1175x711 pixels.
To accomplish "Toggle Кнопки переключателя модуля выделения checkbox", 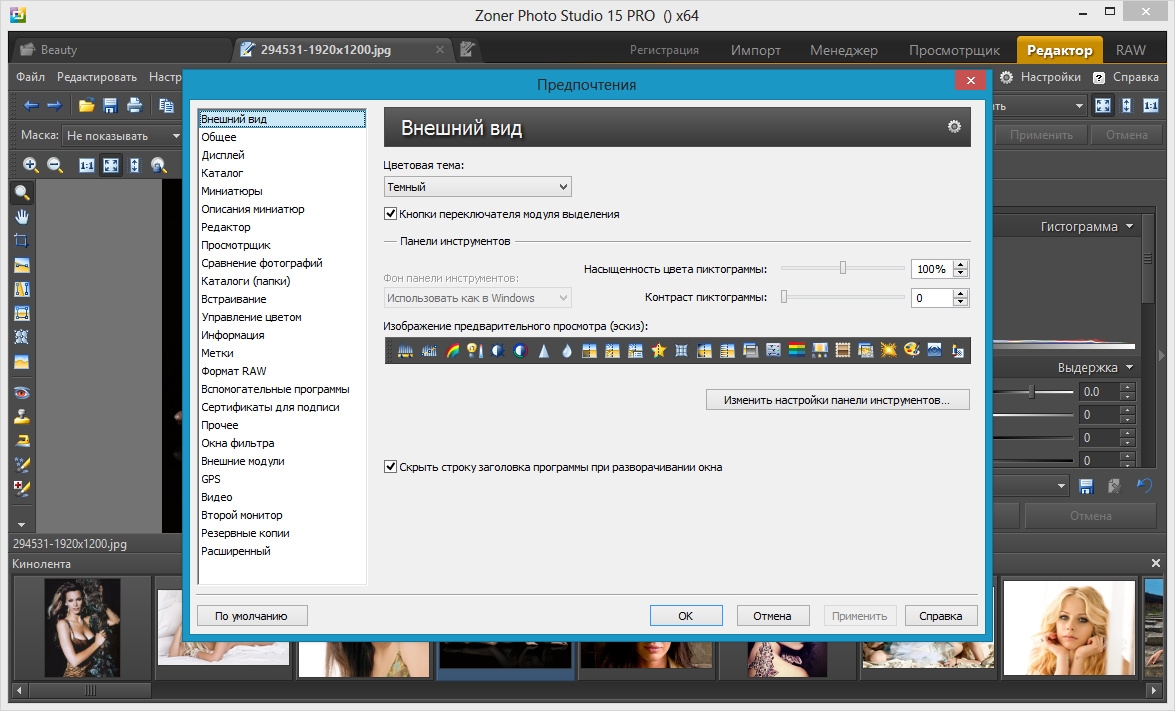I will tap(390, 214).
